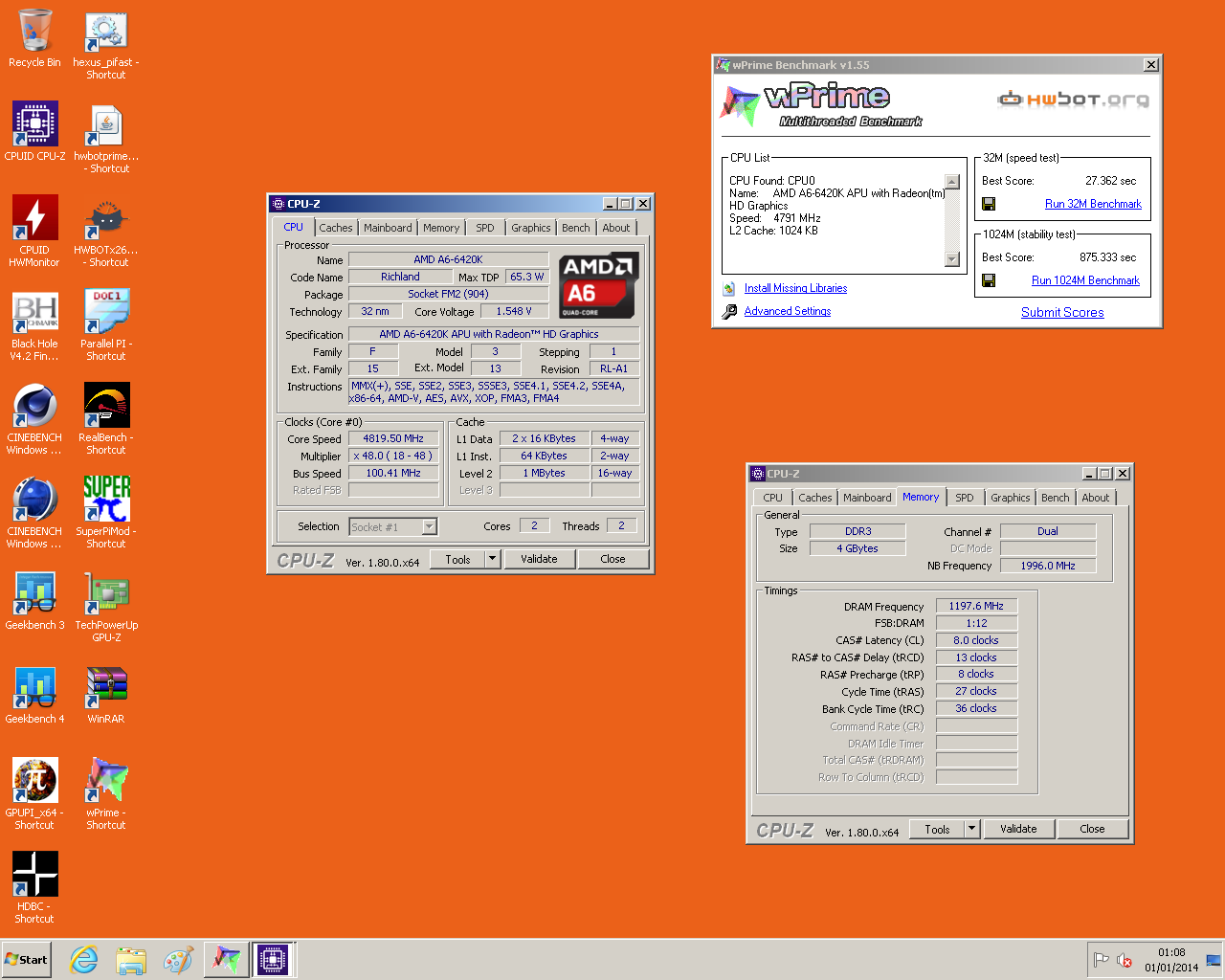Open Install Missing Libraries link

pyautogui.click(x=795, y=288)
